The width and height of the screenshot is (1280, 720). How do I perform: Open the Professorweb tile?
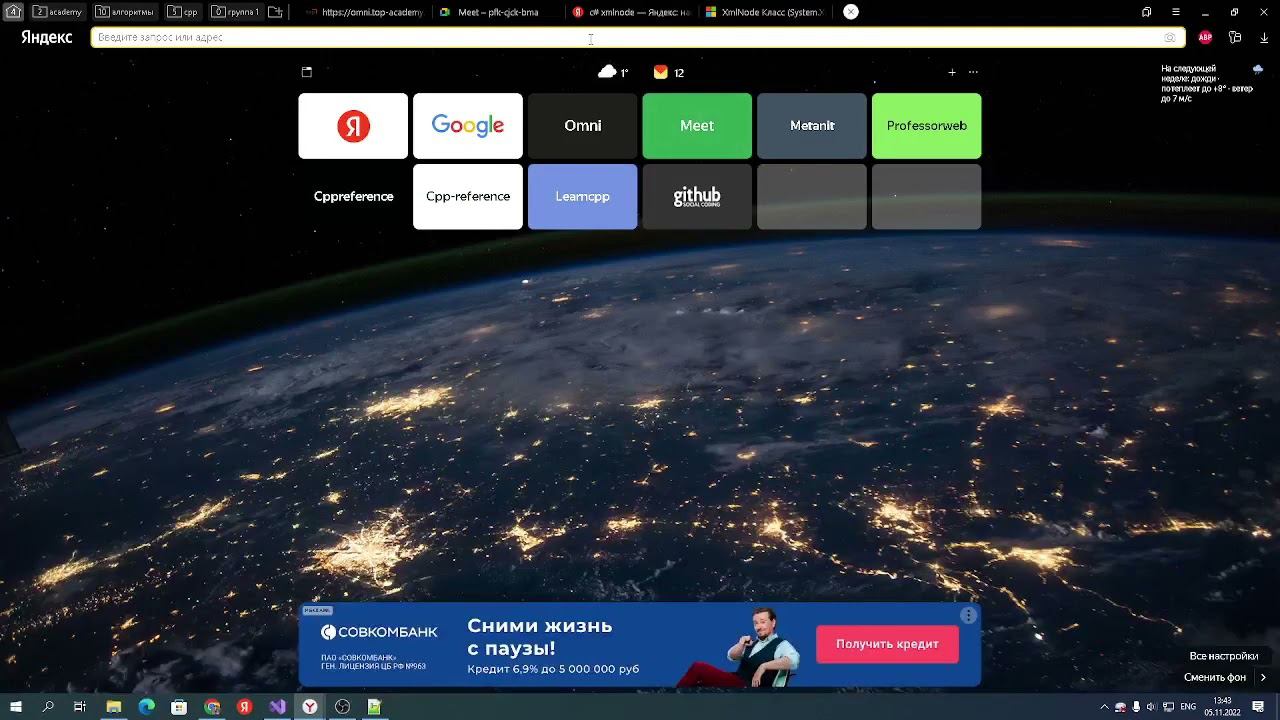click(927, 126)
